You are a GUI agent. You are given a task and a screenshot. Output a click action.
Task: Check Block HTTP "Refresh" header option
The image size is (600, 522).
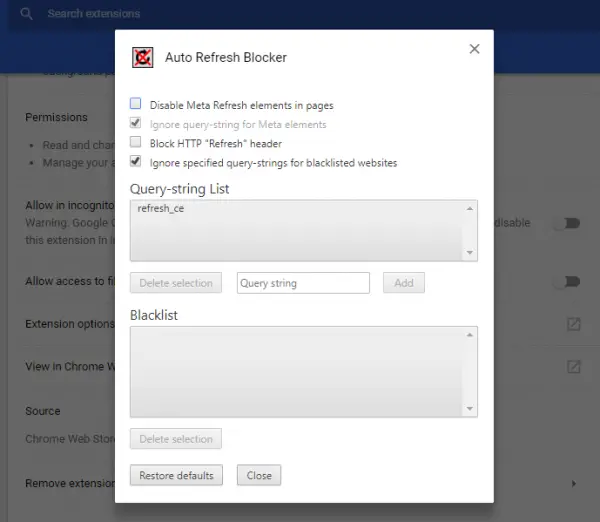[x=135, y=142]
